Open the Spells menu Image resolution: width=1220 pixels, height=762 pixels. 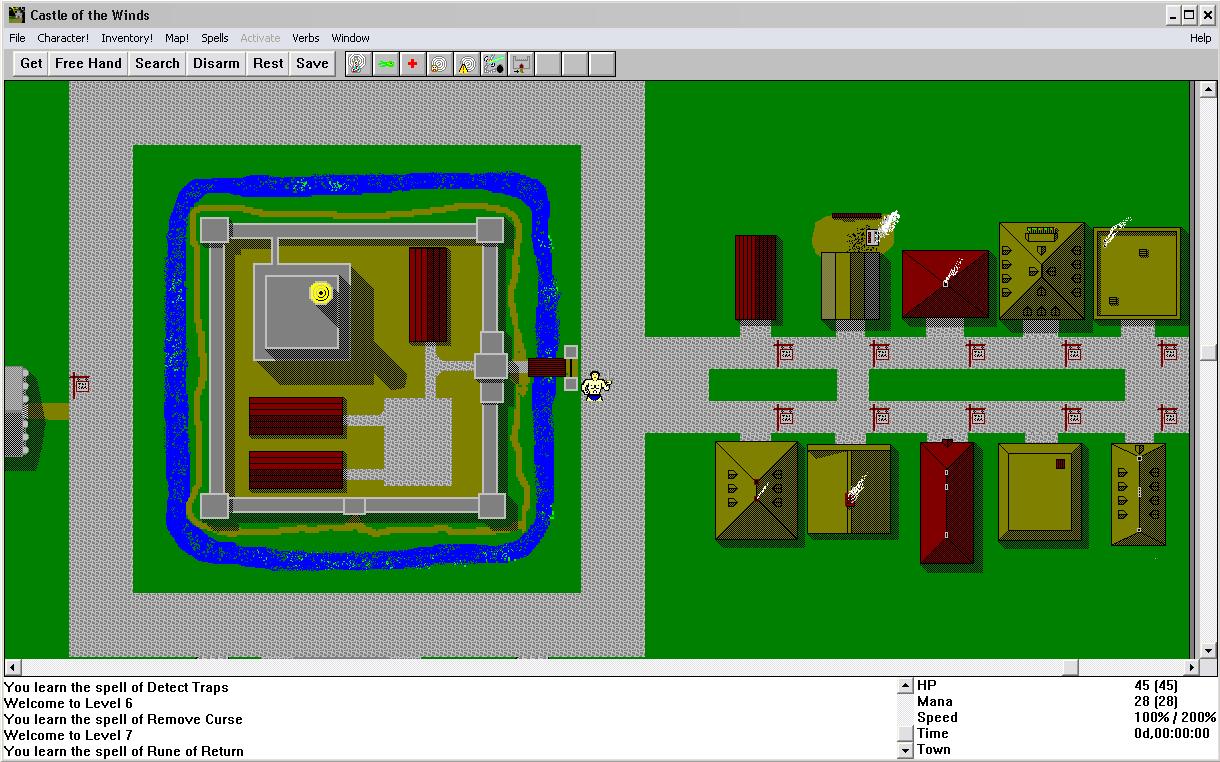pyautogui.click(x=214, y=38)
